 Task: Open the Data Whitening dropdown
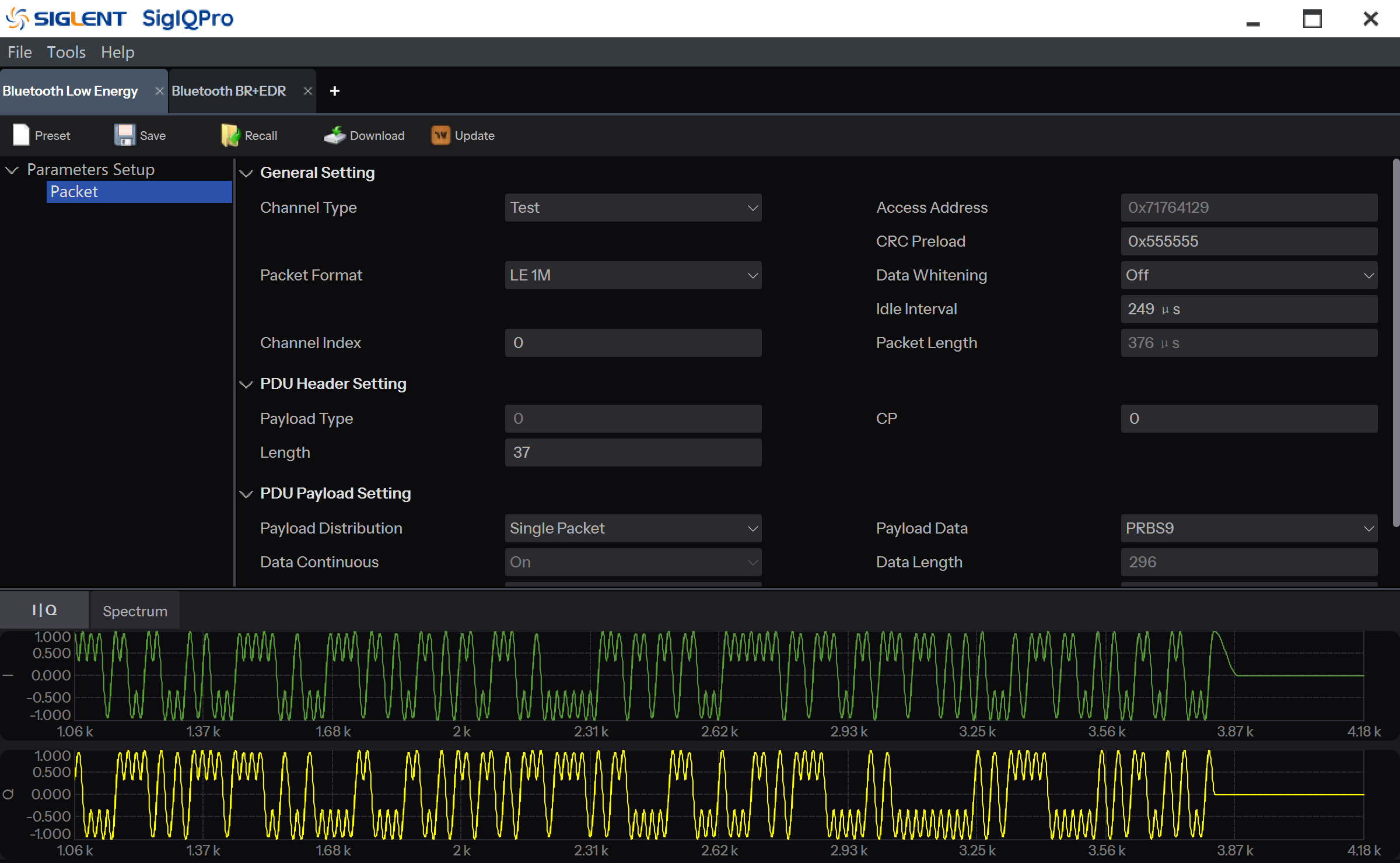(x=1248, y=275)
